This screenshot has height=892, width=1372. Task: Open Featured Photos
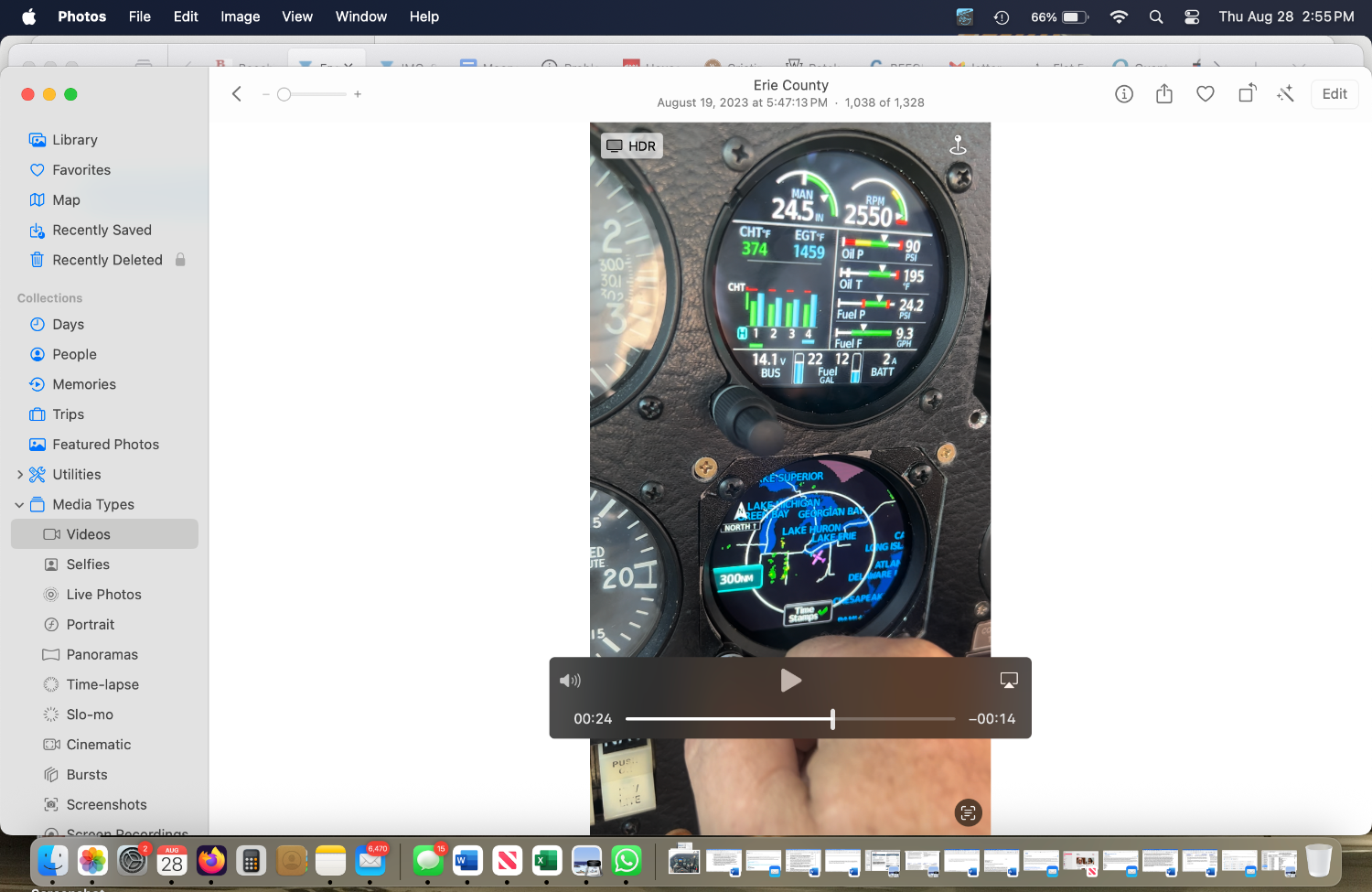point(104,445)
